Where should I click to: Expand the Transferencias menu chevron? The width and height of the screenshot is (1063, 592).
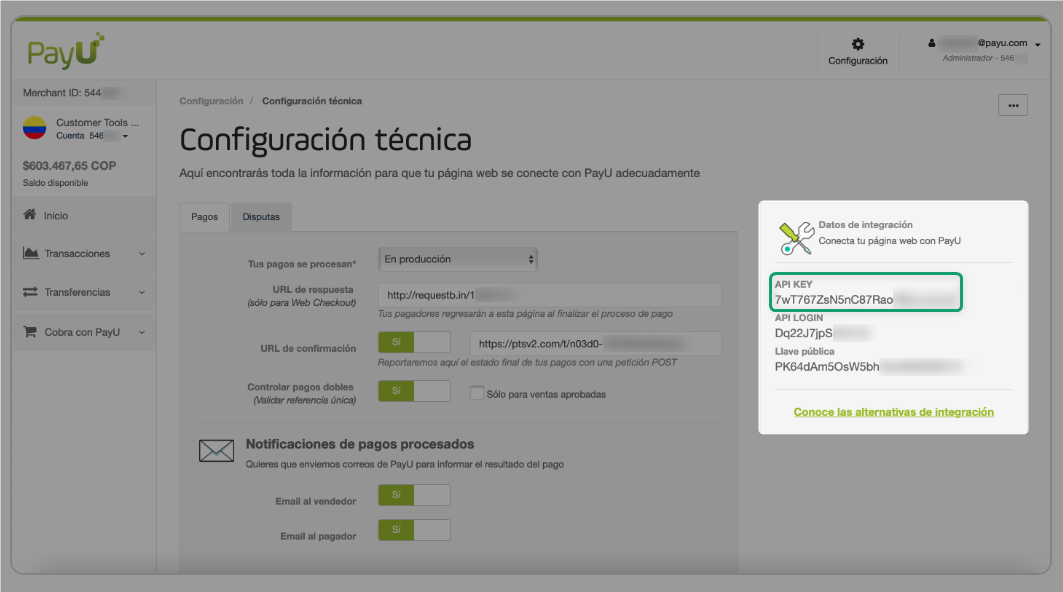pos(142,292)
